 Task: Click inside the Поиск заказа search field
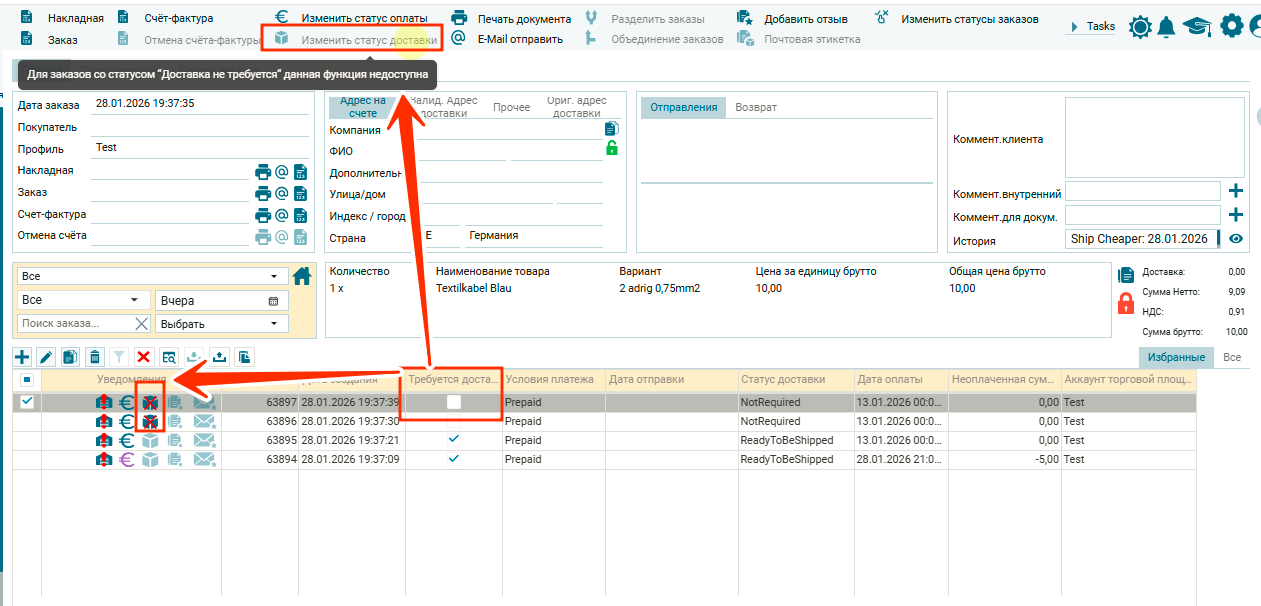(x=76, y=324)
